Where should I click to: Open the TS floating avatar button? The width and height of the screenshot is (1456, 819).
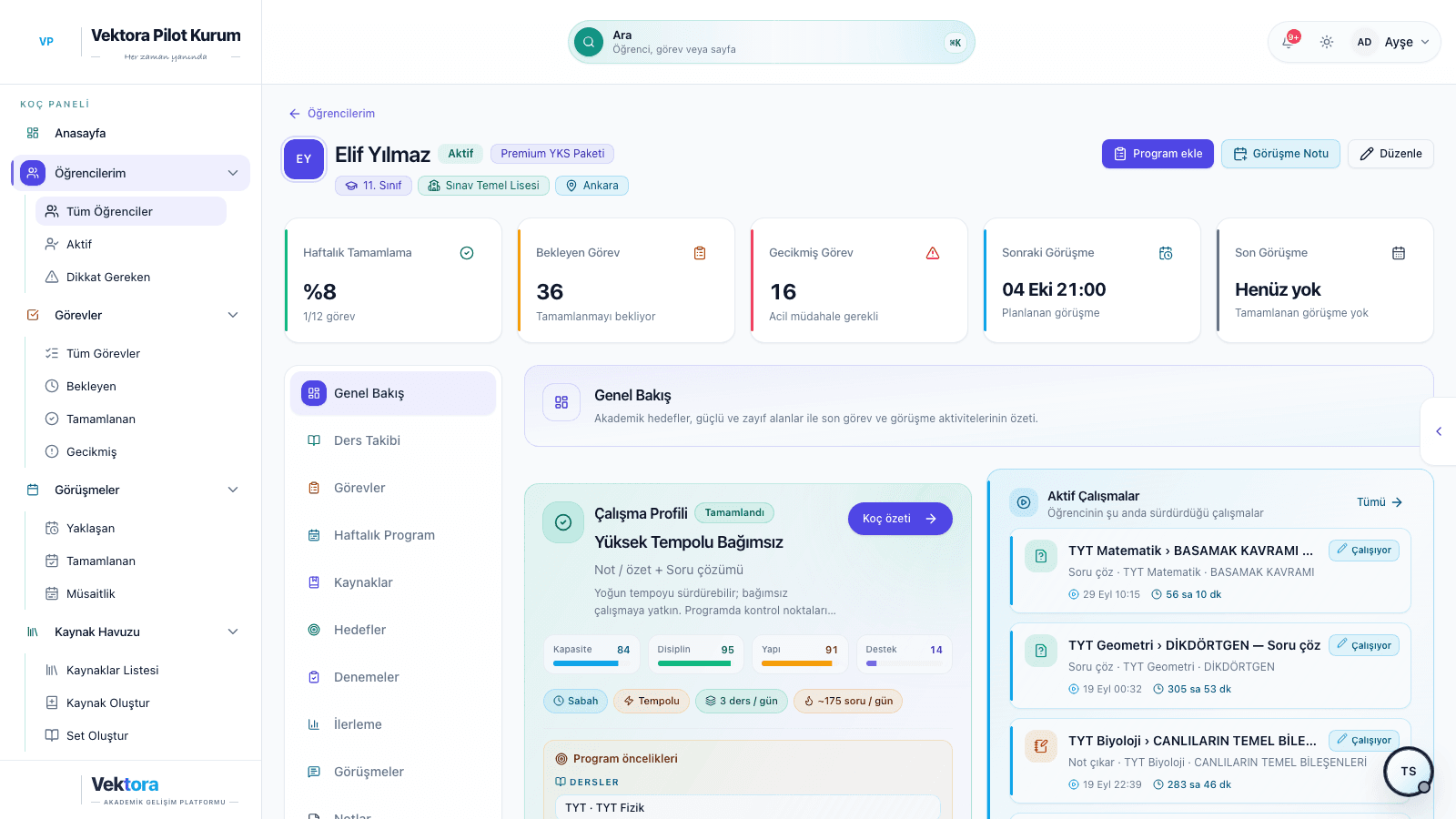pyautogui.click(x=1409, y=772)
